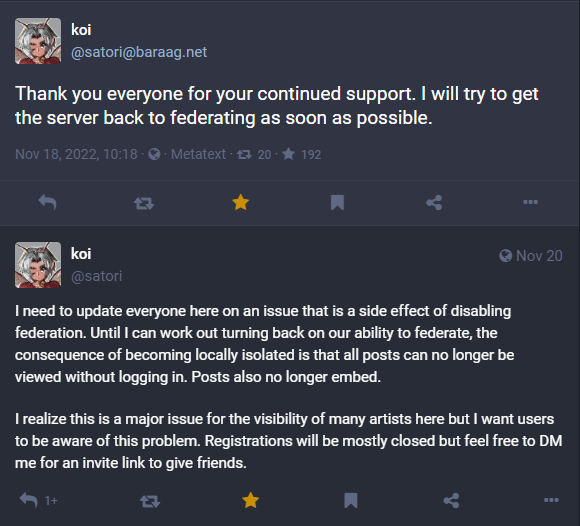
Task: Toggle favourite star on Nov 20 post
Action: (250, 500)
